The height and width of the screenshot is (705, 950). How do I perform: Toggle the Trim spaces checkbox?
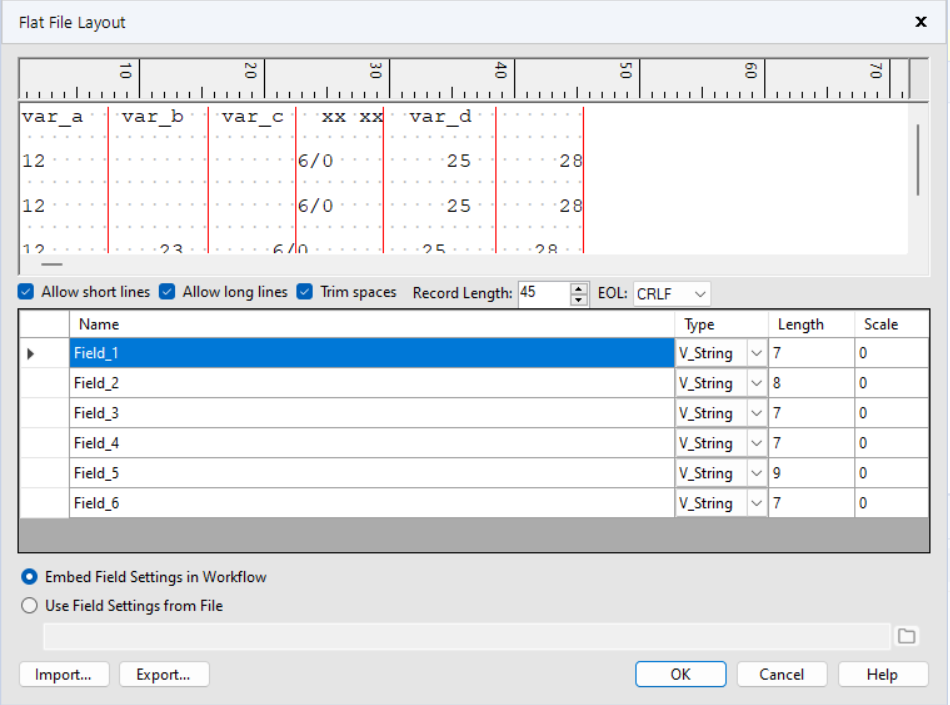(x=304, y=292)
